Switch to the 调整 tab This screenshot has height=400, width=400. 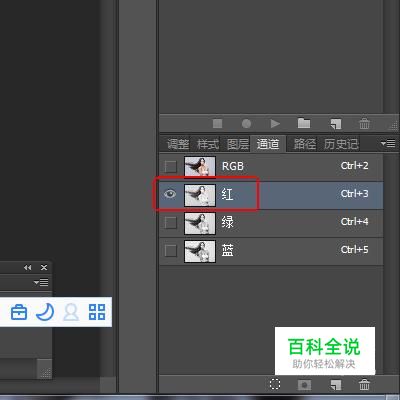tap(178, 144)
